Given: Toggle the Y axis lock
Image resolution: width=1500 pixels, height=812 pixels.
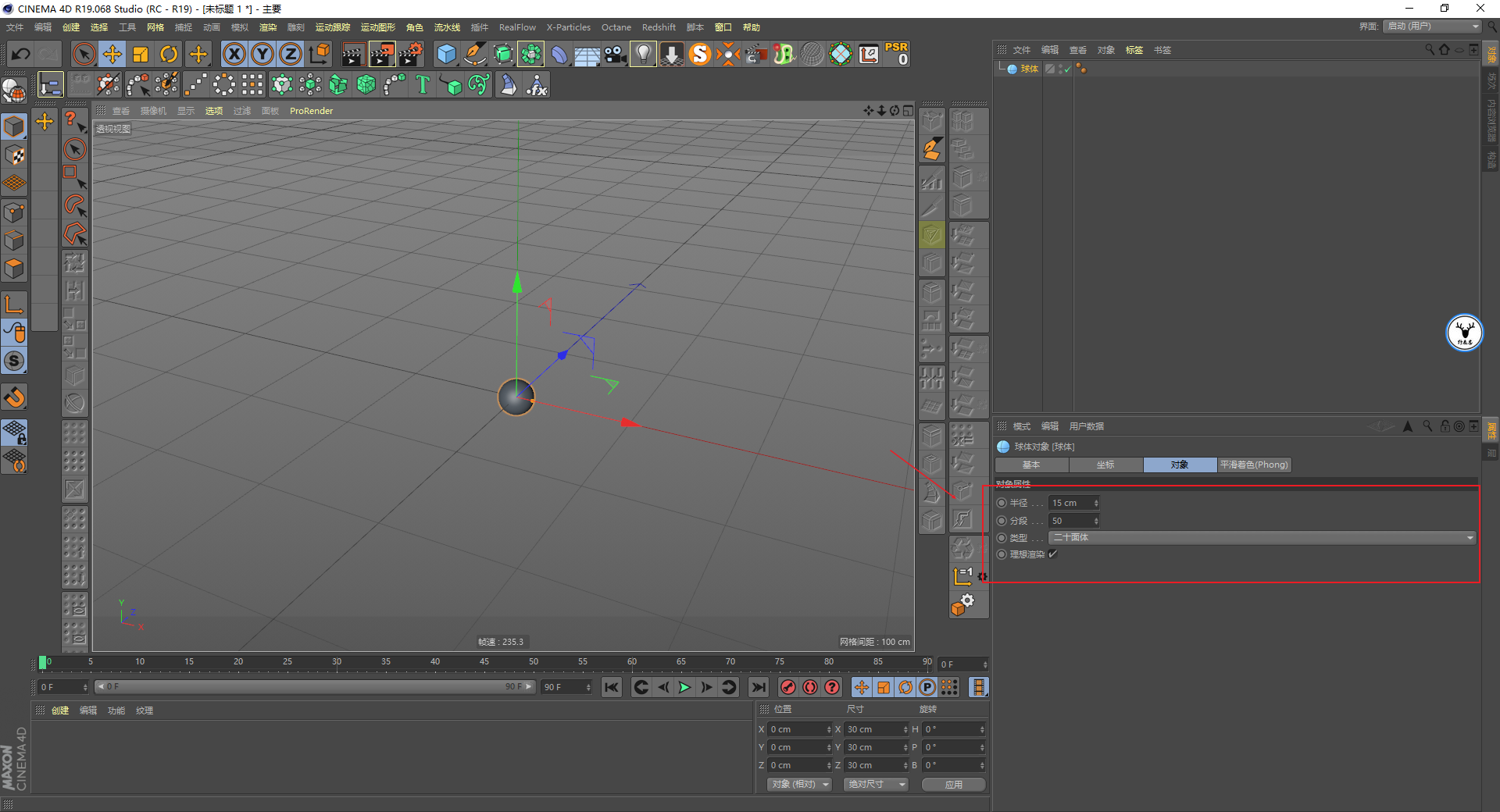Looking at the screenshot, I should (262, 54).
